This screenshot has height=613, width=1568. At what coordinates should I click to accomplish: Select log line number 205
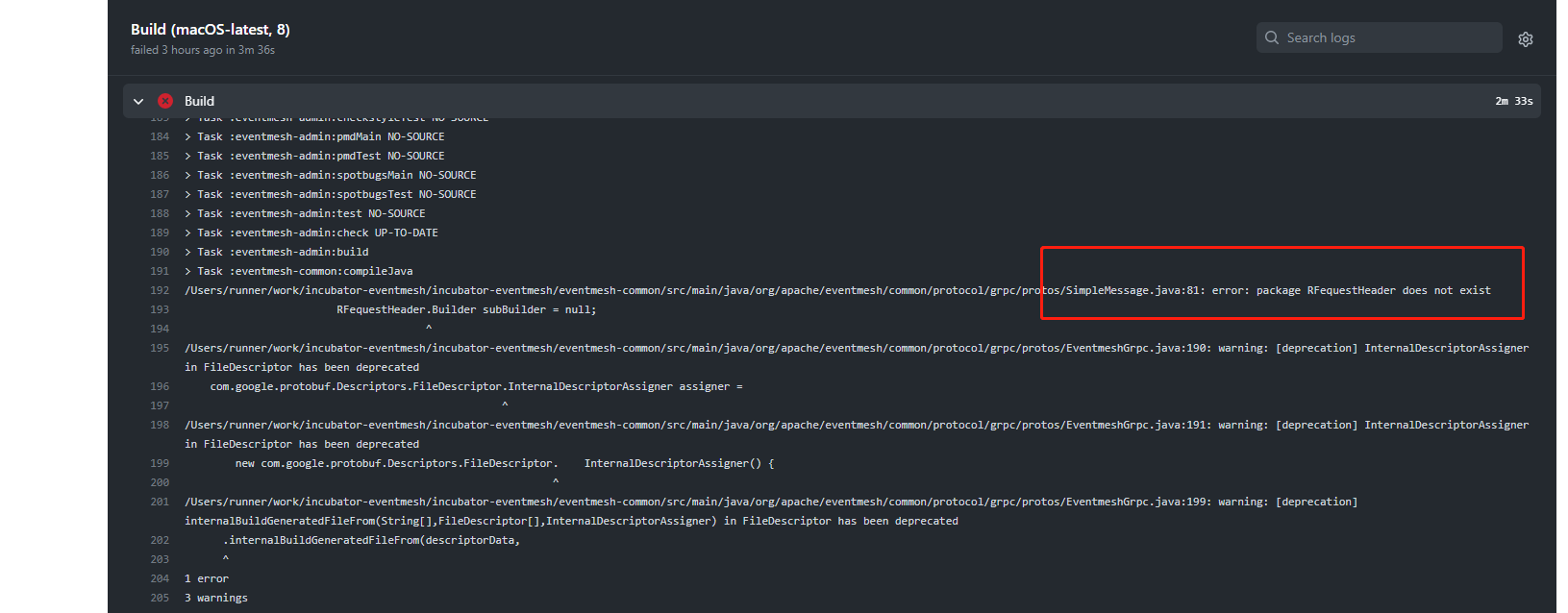tap(160, 598)
